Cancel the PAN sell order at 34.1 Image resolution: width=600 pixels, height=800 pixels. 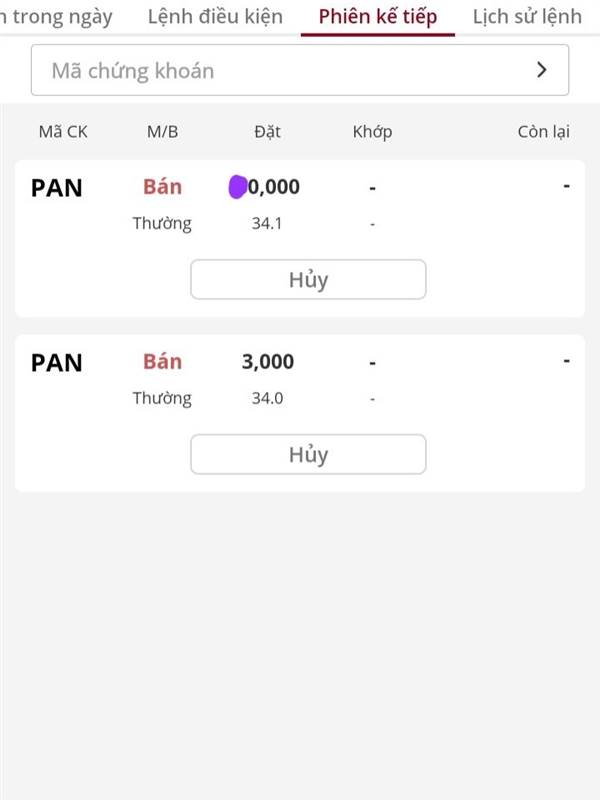(308, 280)
